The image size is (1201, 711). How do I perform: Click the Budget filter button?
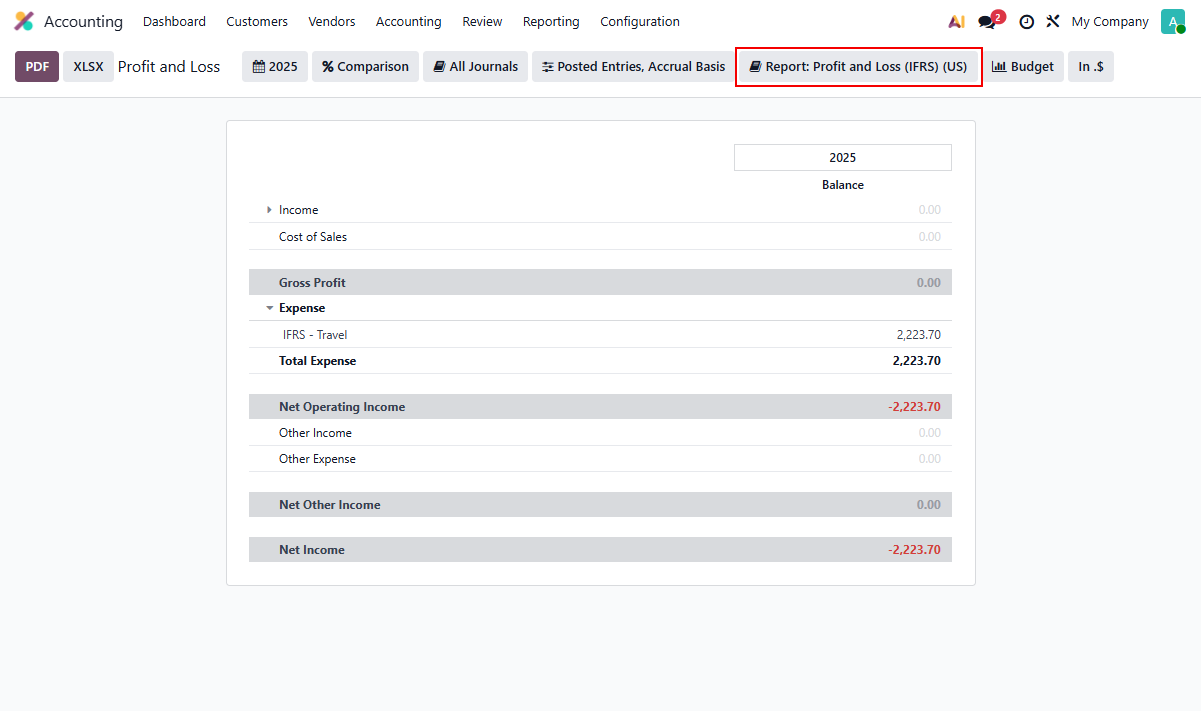coord(1022,66)
